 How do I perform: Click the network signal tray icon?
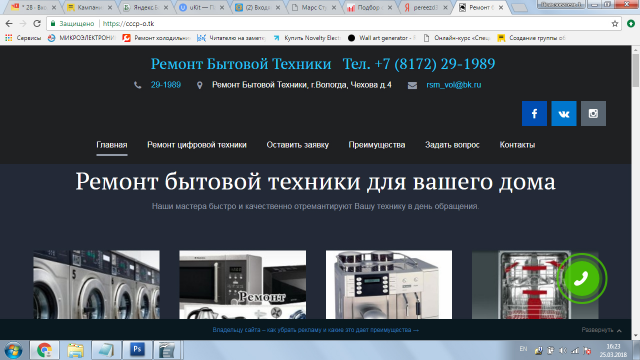tap(575, 350)
